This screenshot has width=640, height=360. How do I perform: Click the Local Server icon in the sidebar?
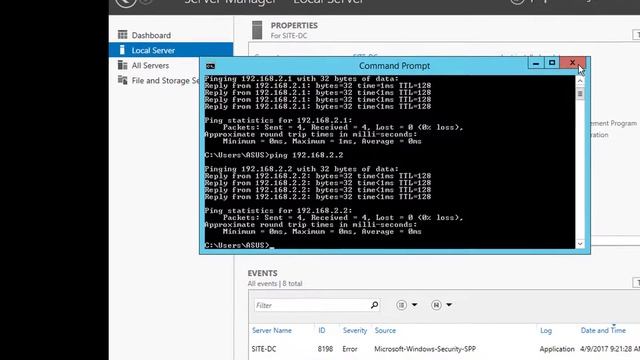coord(122,50)
